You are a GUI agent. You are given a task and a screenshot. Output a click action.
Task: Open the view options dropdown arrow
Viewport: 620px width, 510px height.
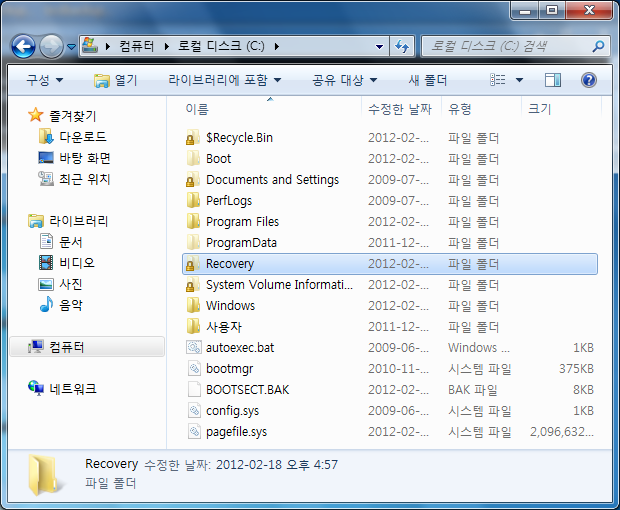pos(520,80)
